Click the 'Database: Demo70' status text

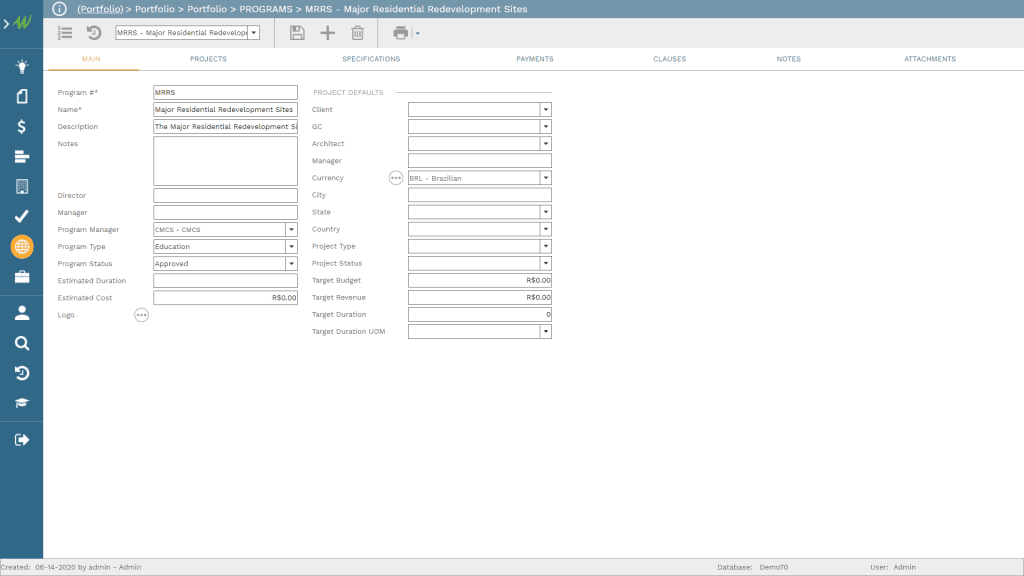pos(752,567)
